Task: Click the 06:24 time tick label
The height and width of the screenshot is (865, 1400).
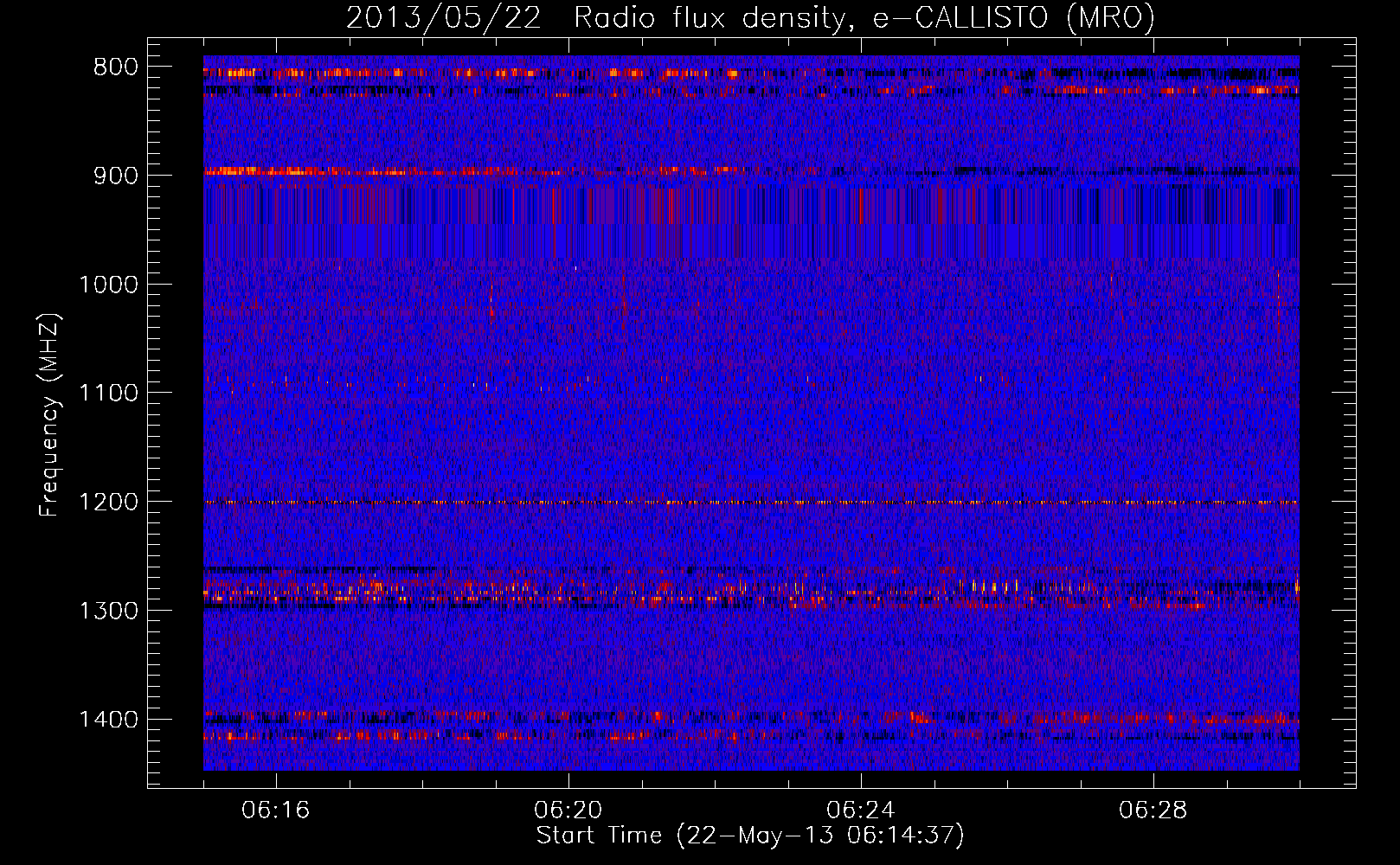Action: pyautogui.click(x=861, y=811)
